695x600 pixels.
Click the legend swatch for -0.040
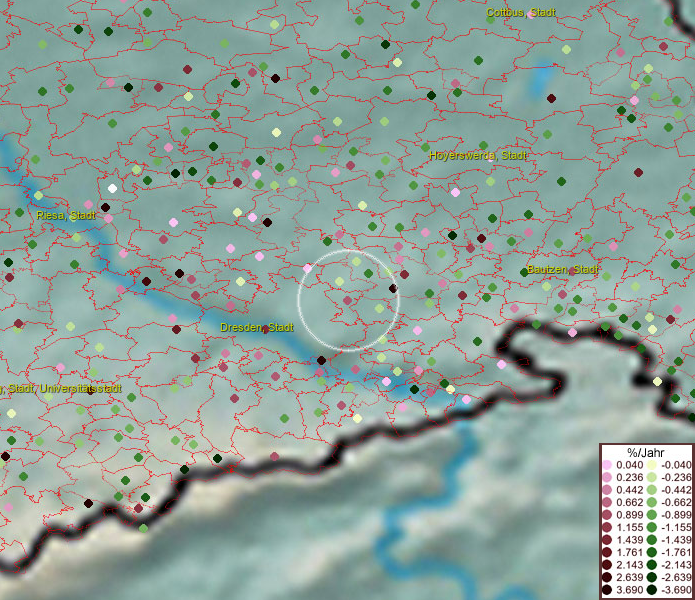click(652, 465)
